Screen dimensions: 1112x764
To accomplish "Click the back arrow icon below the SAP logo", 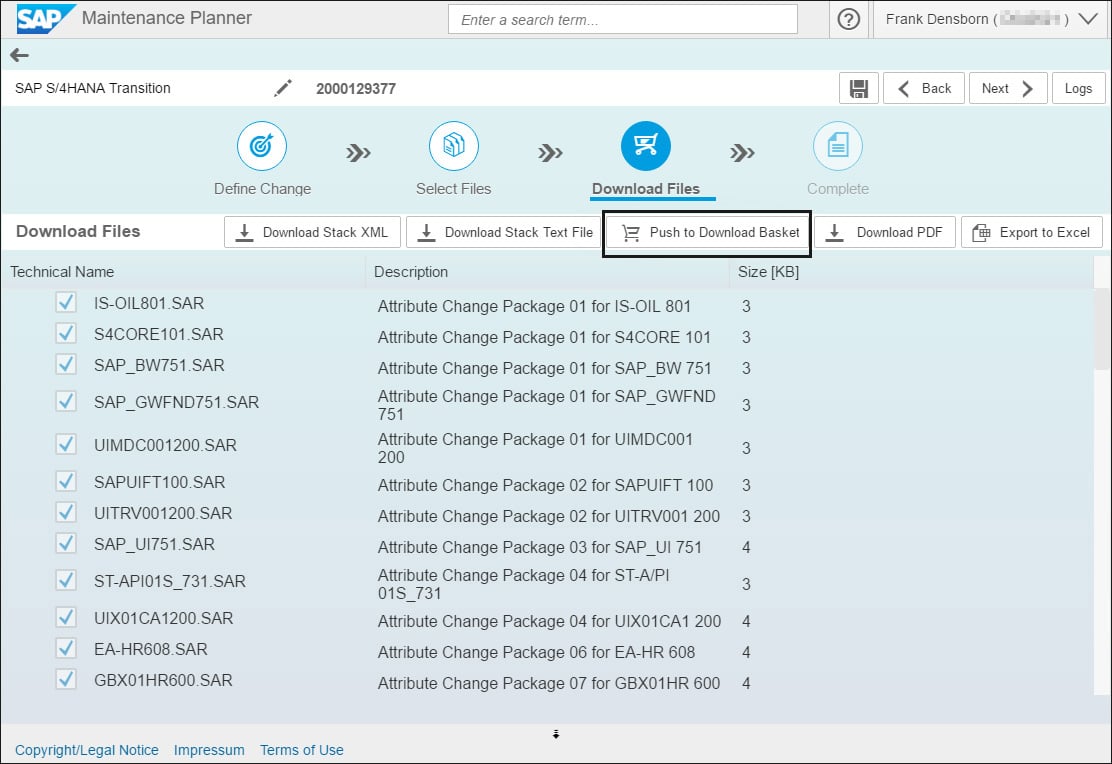I will pos(19,56).
